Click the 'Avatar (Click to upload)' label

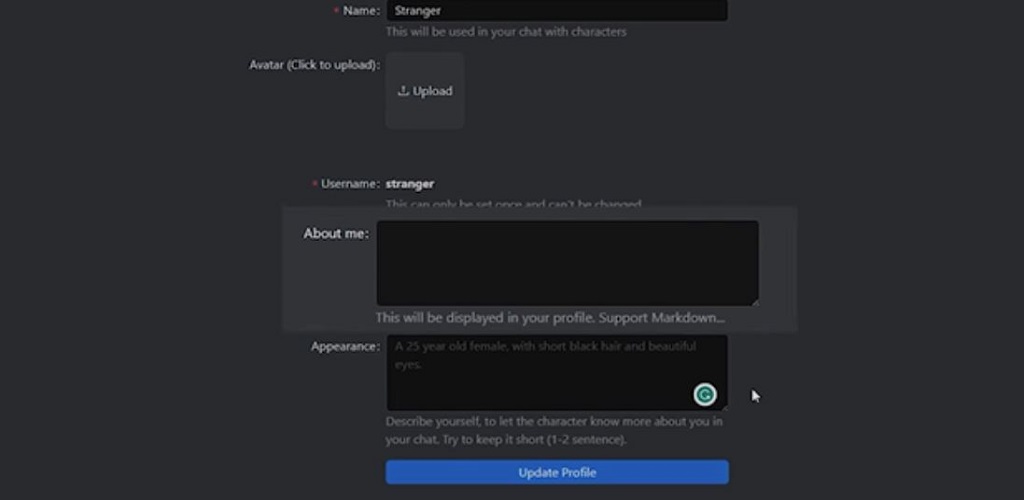314,65
